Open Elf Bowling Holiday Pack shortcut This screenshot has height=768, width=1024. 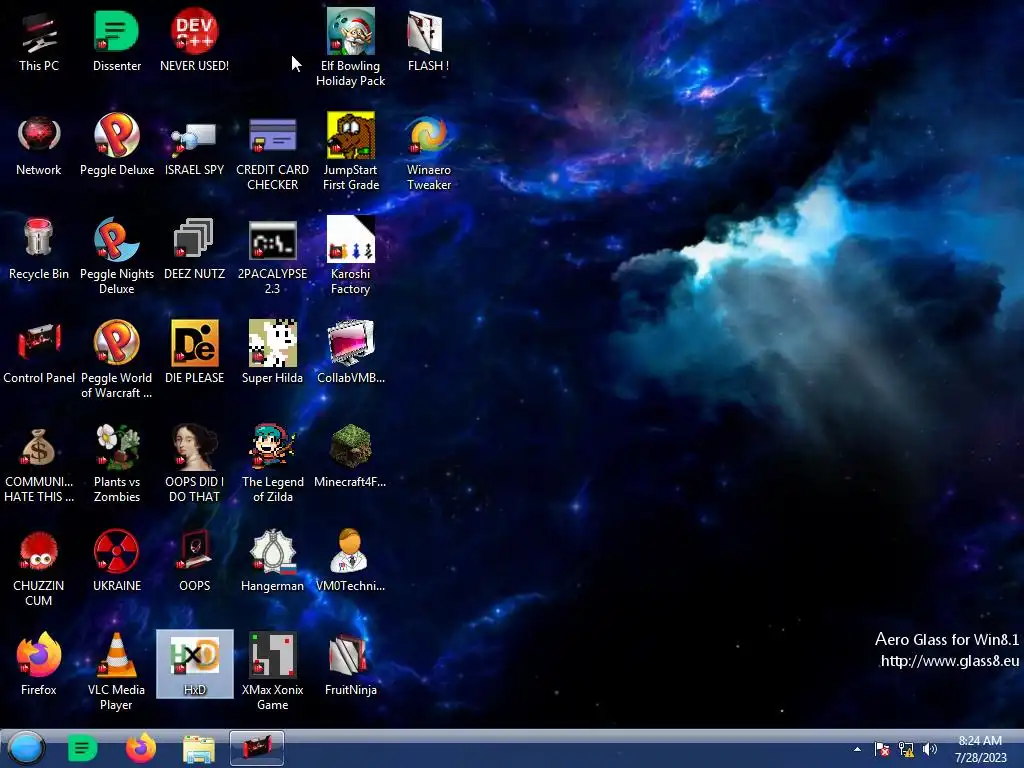[351, 48]
